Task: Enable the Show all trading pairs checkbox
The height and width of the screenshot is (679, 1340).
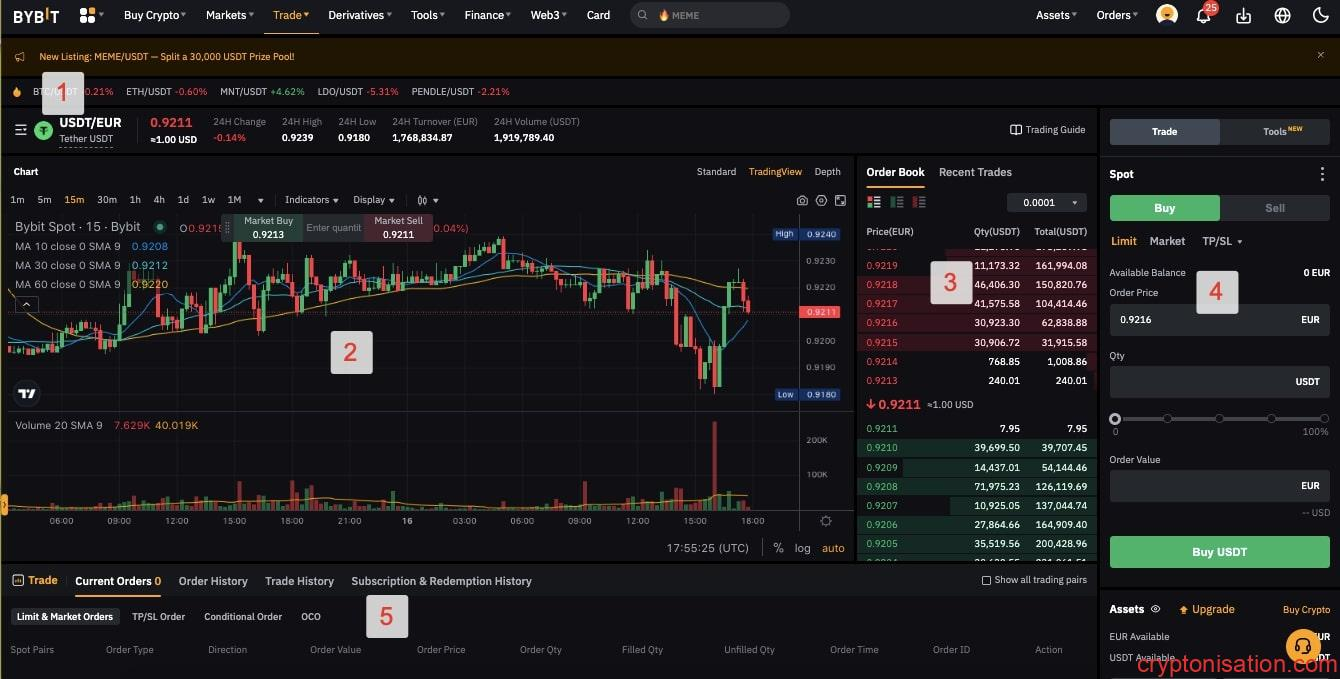Action: pyautogui.click(x=987, y=580)
